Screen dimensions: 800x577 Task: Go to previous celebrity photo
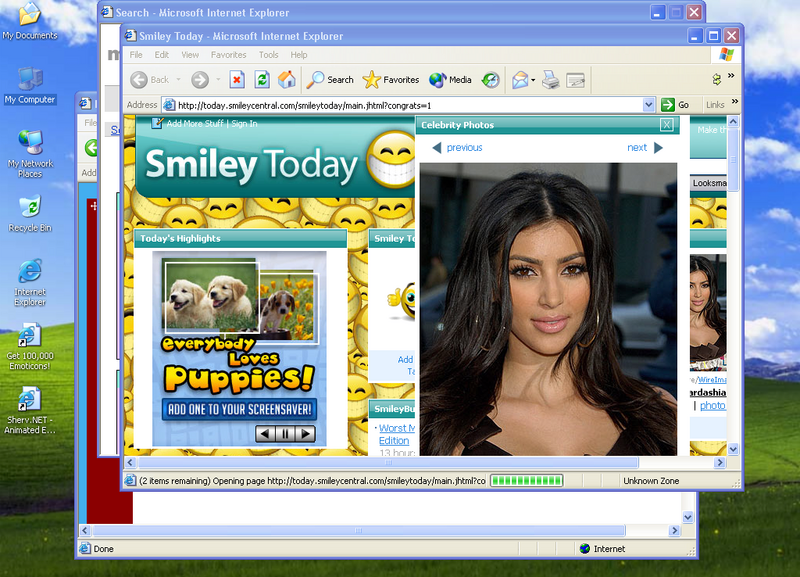[457, 147]
